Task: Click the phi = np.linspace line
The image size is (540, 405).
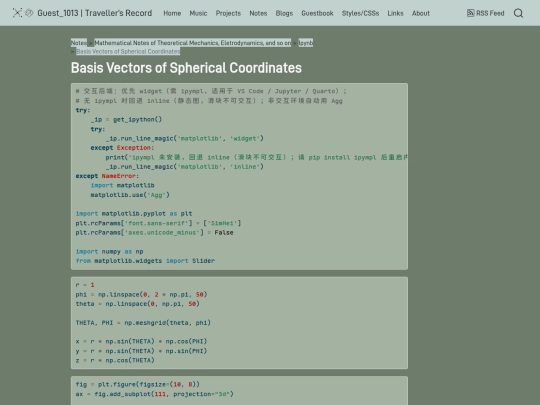Action: 141,294
